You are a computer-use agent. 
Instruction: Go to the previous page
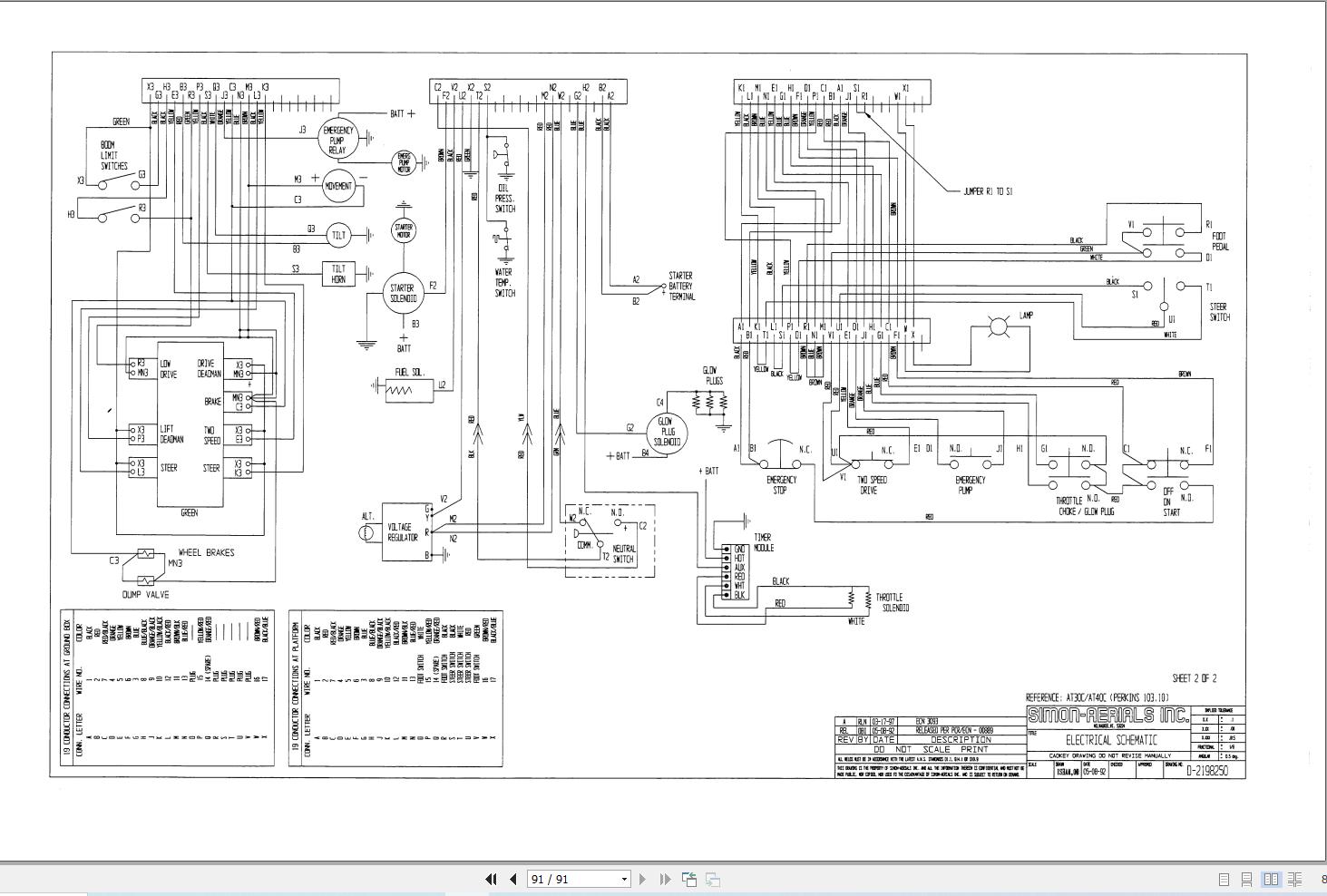click(512, 879)
